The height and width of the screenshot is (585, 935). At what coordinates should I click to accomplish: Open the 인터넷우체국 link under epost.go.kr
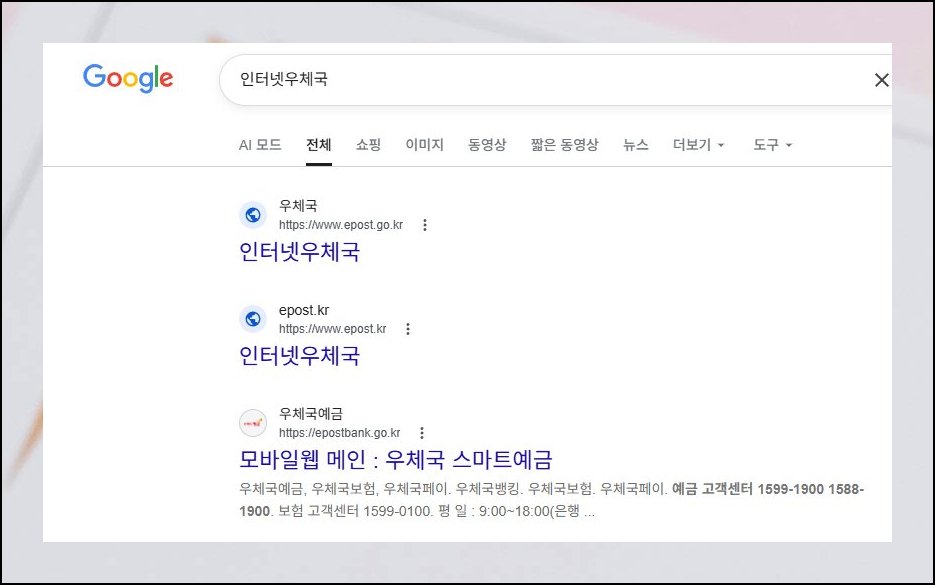click(x=299, y=252)
